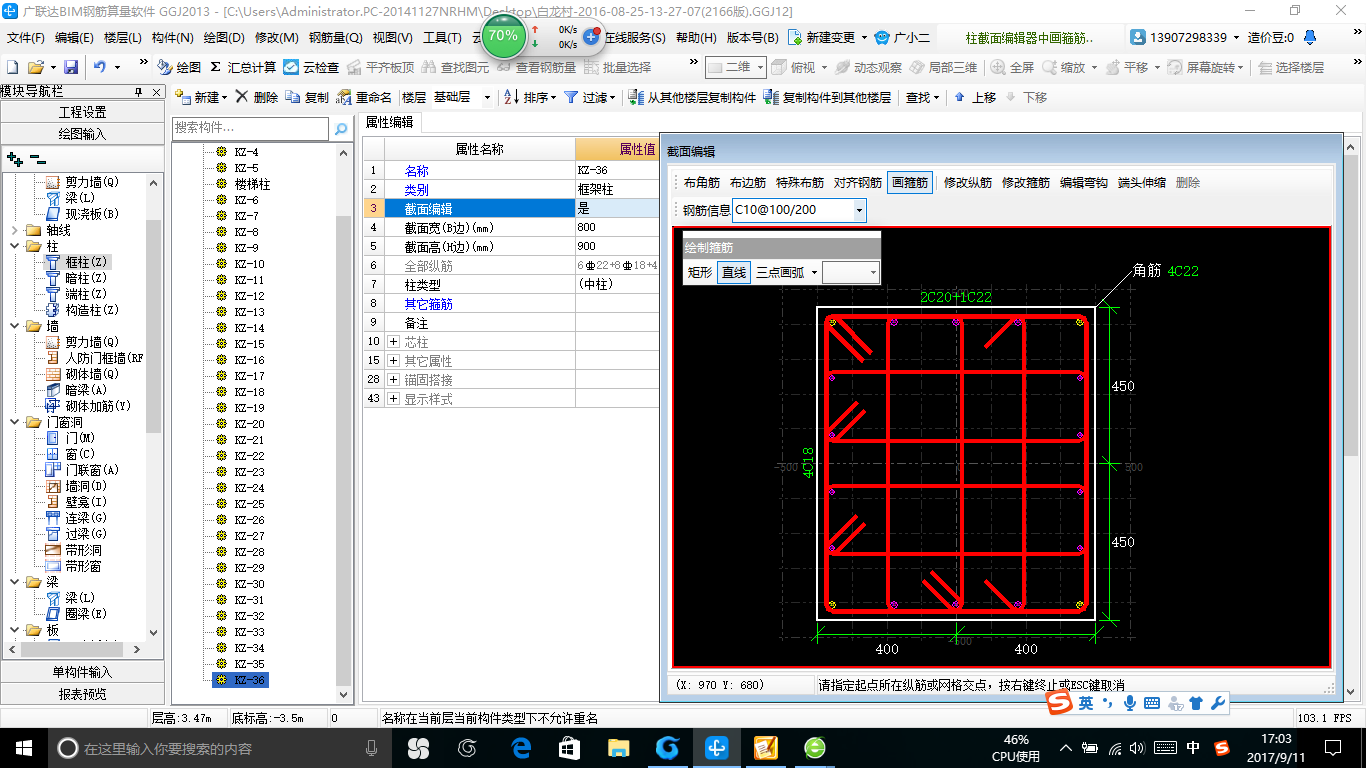Click 复制 copy component icon
Viewport: 1366px width, 768px height.
coord(307,97)
